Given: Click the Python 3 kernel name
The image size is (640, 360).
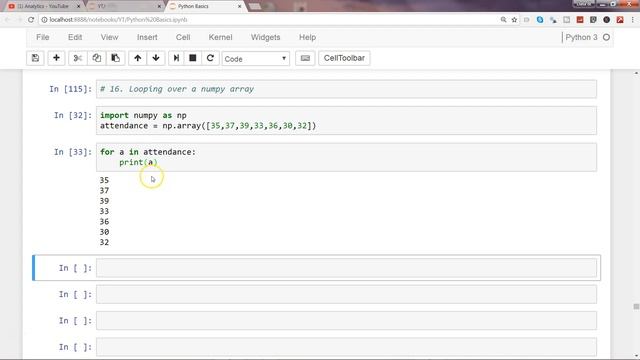Looking at the screenshot, I should coord(581,37).
